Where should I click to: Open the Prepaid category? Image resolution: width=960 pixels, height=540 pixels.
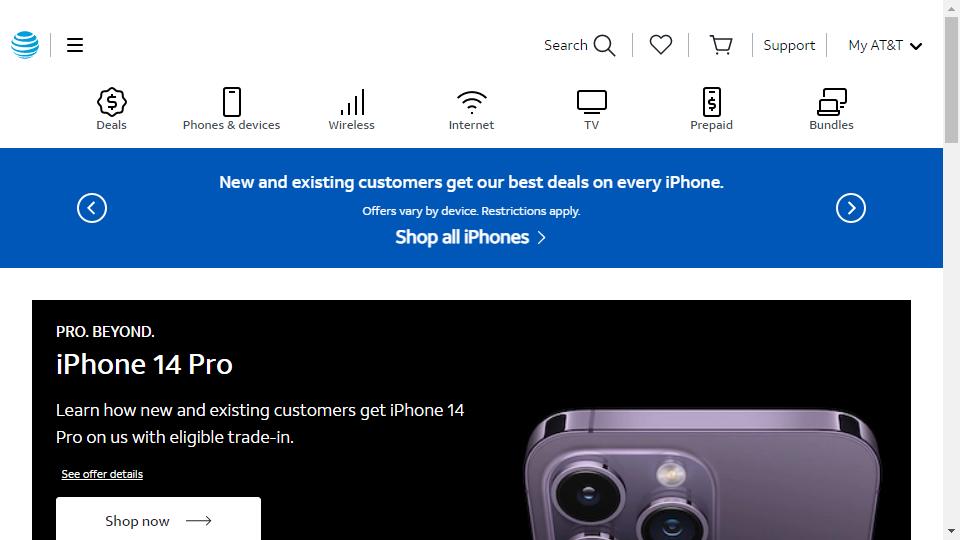pos(711,110)
